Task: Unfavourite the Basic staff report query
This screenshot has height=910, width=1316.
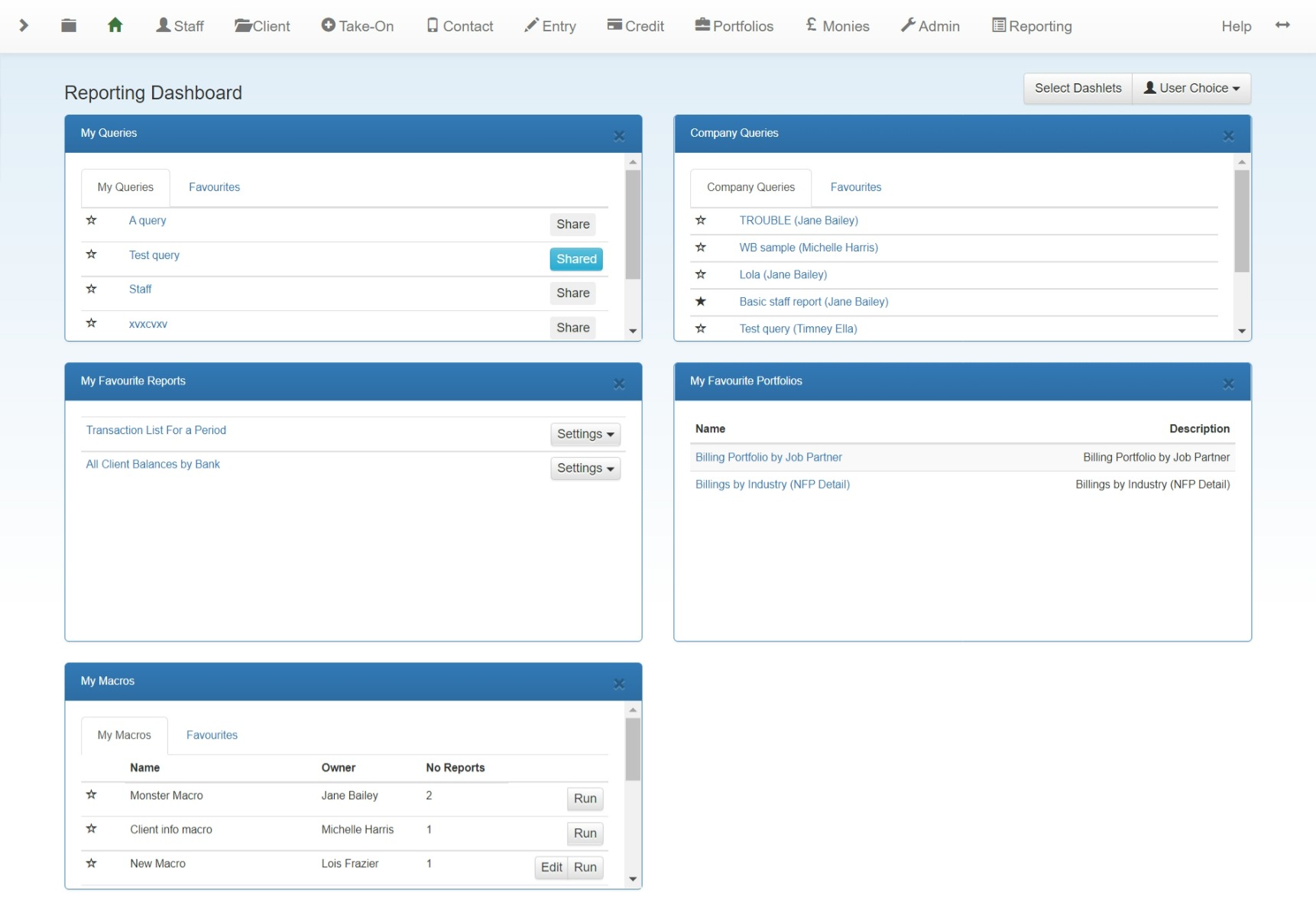Action: click(701, 301)
